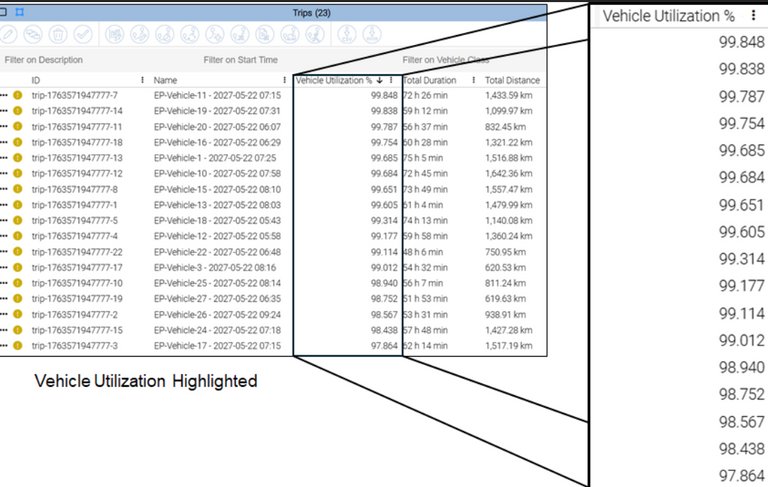Click the 56 h 7 min duration cell
Image resolution: width=768 pixels, height=487 pixels.
423,283
